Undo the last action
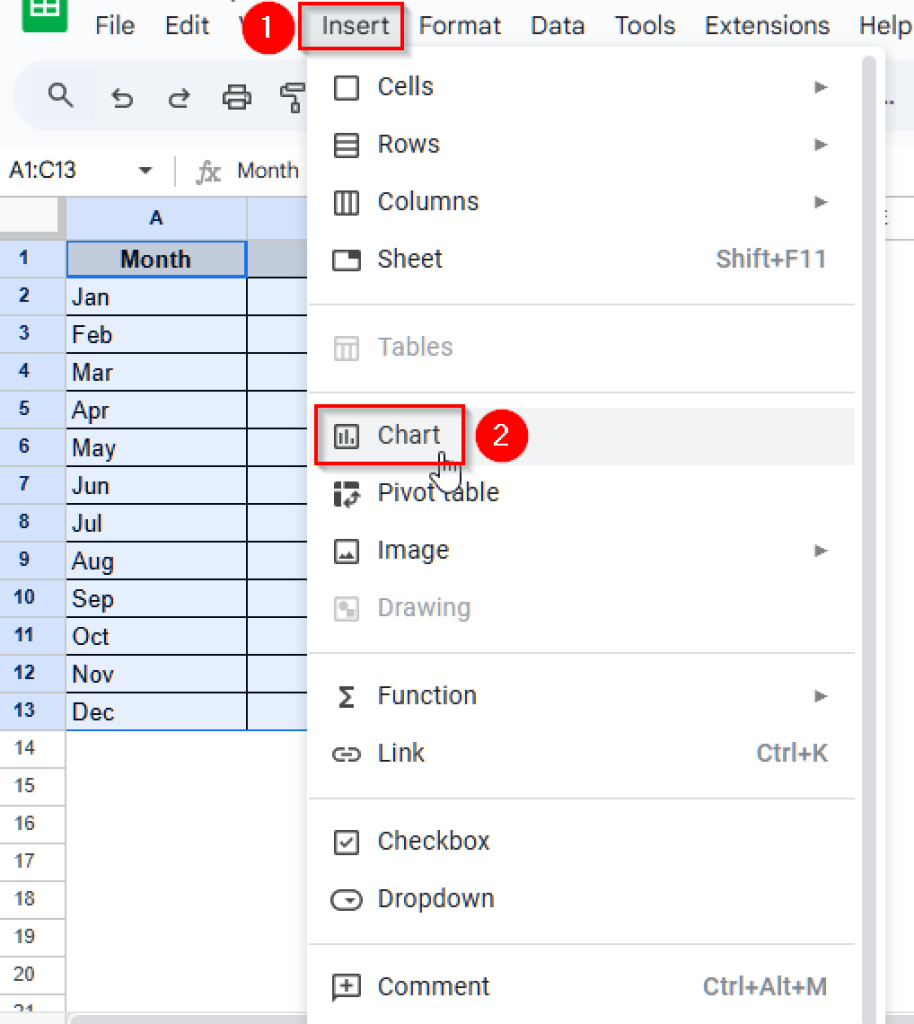Image resolution: width=914 pixels, height=1024 pixels. coord(122,96)
